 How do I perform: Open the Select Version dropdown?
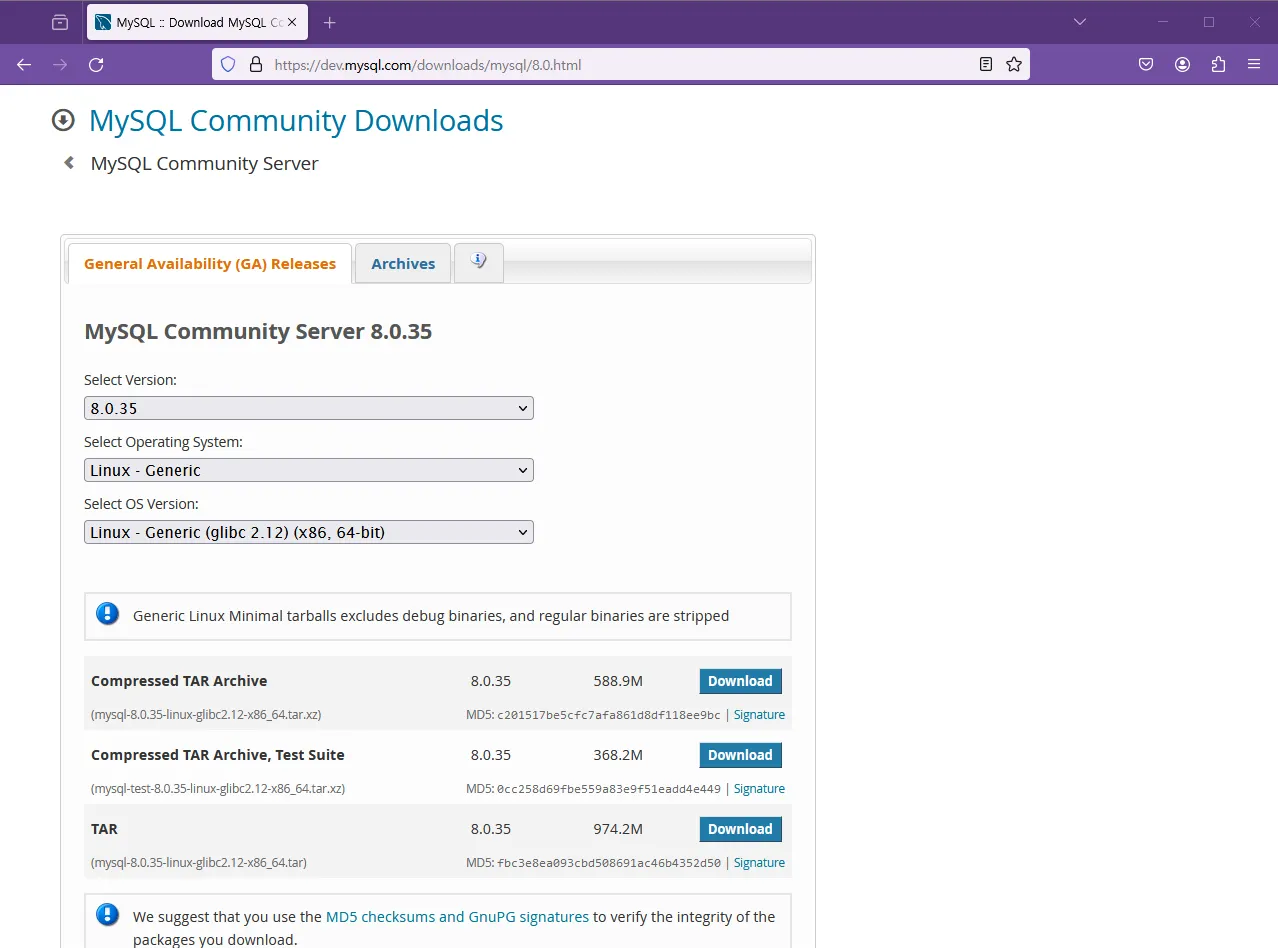click(309, 408)
